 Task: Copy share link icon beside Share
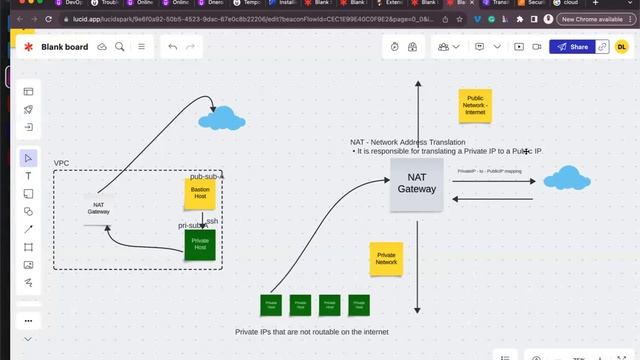point(602,47)
